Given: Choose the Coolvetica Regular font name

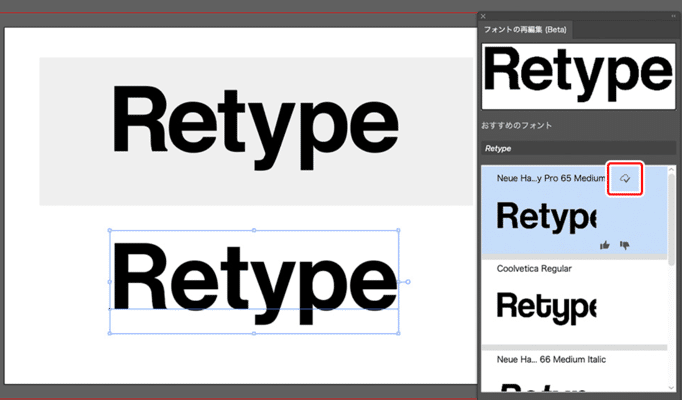Looking at the screenshot, I should click(x=534, y=269).
